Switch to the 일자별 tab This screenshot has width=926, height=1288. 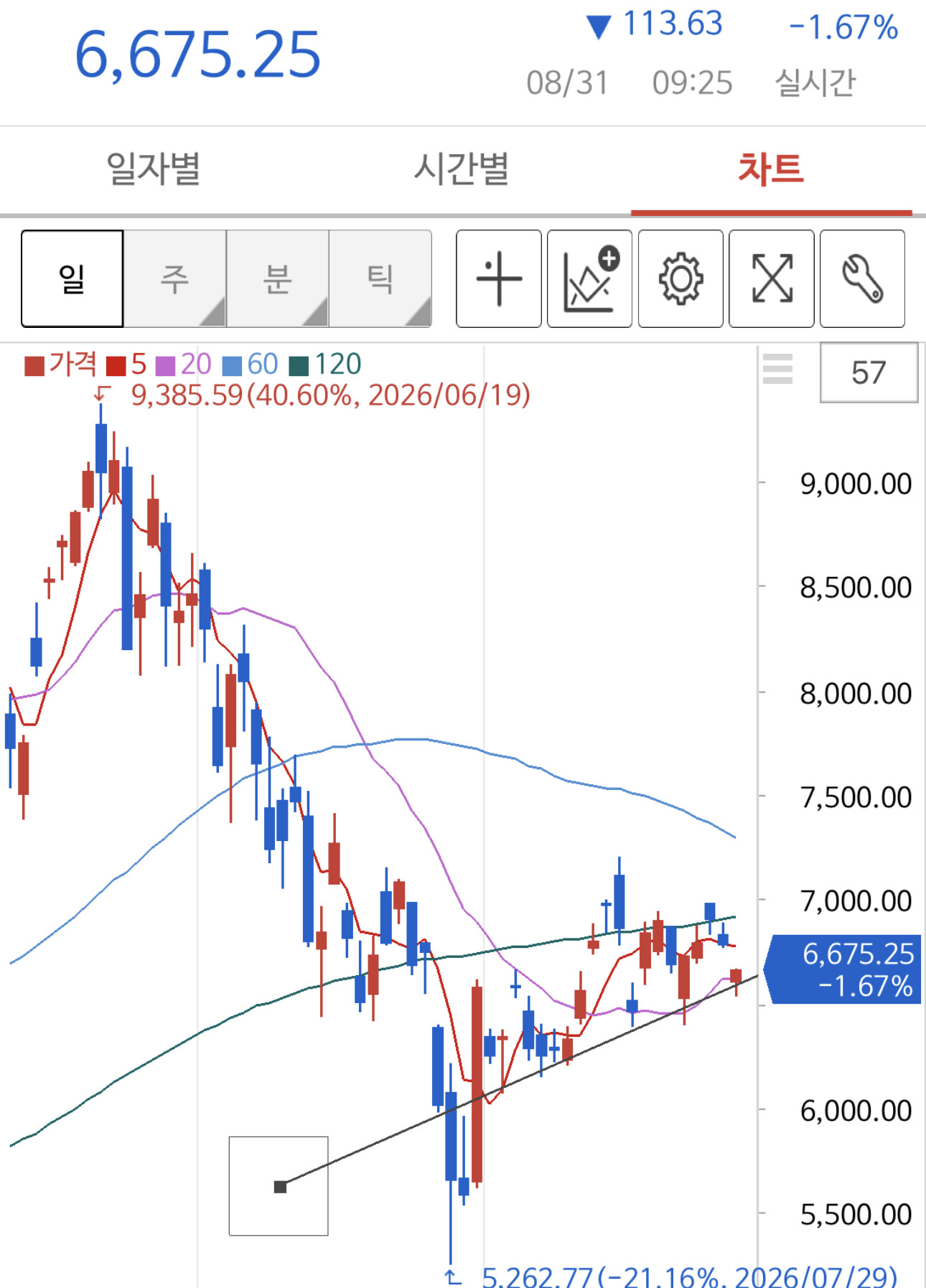[x=154, y=169]
